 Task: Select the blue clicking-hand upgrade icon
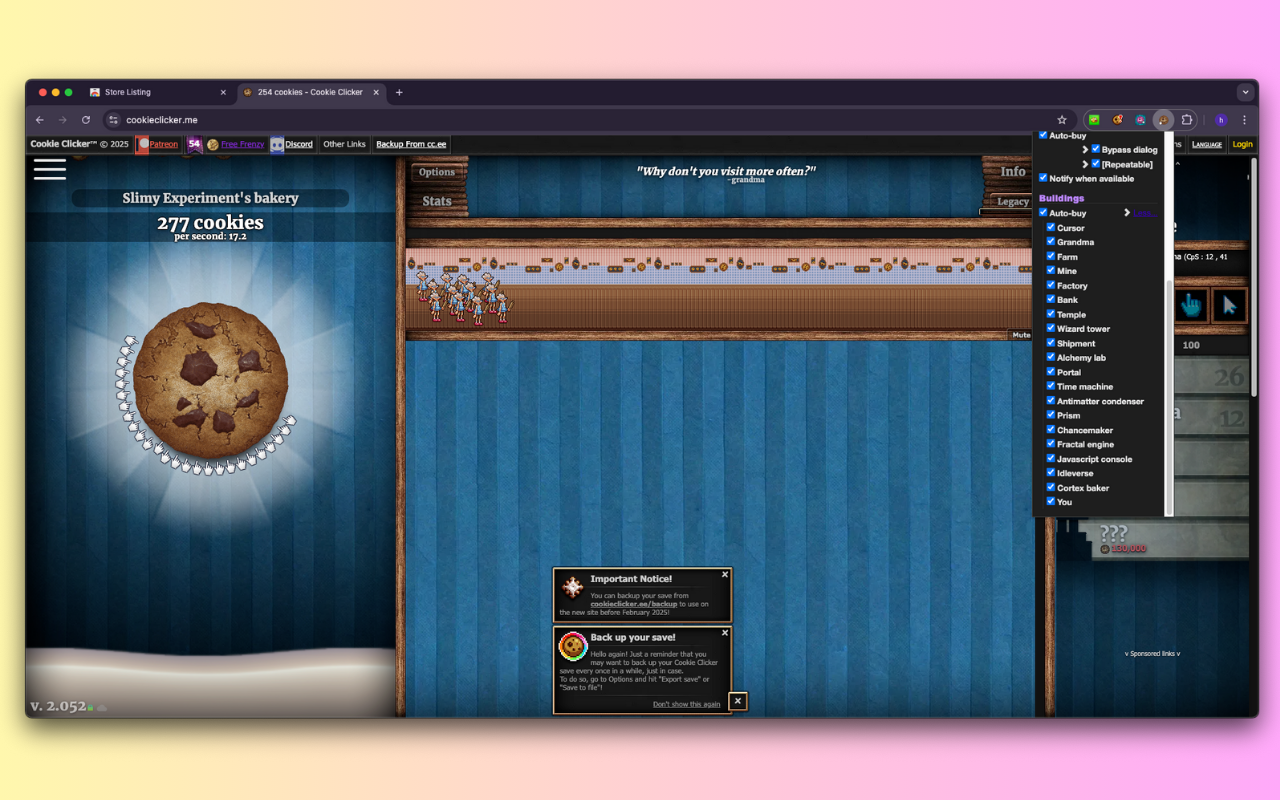(x=1190, y=305)
